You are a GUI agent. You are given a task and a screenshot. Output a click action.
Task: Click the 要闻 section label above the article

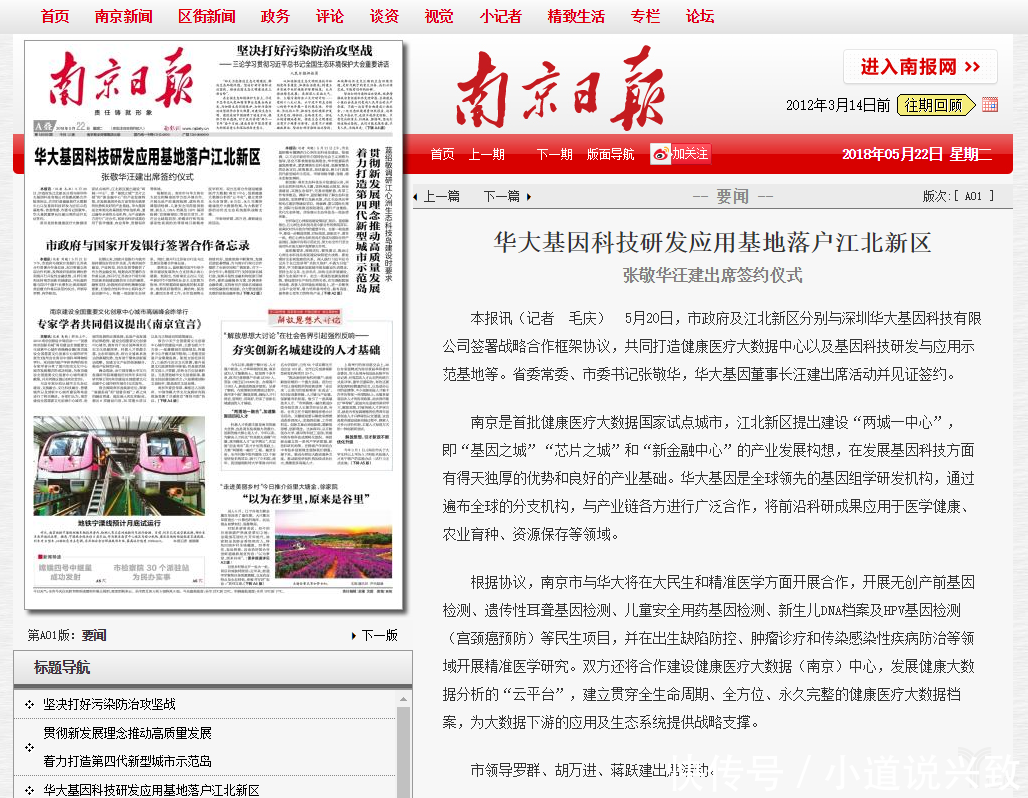(732, 197)
